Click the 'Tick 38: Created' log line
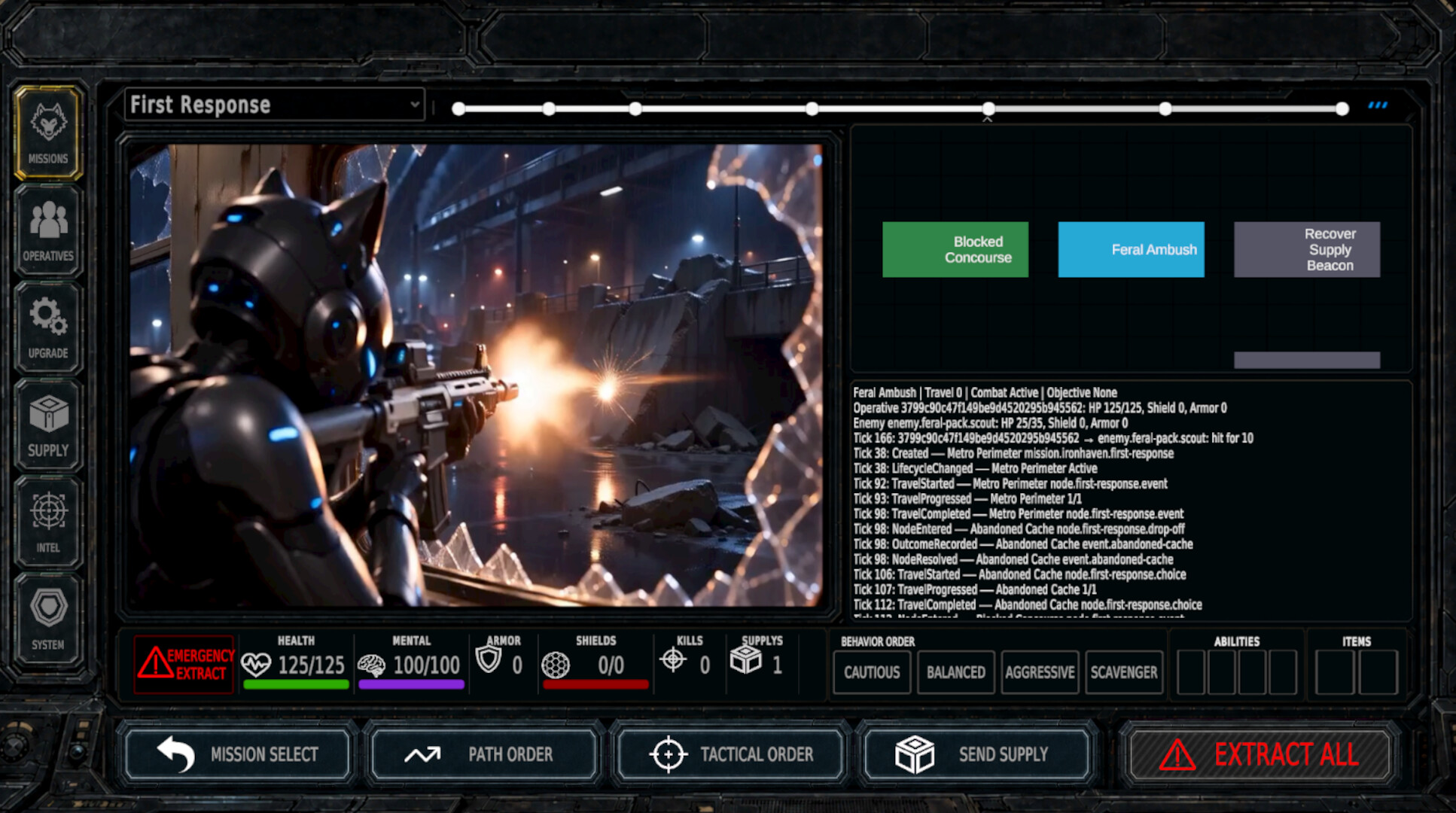Screen dimensions: 1456x813 coord(1013,453)
